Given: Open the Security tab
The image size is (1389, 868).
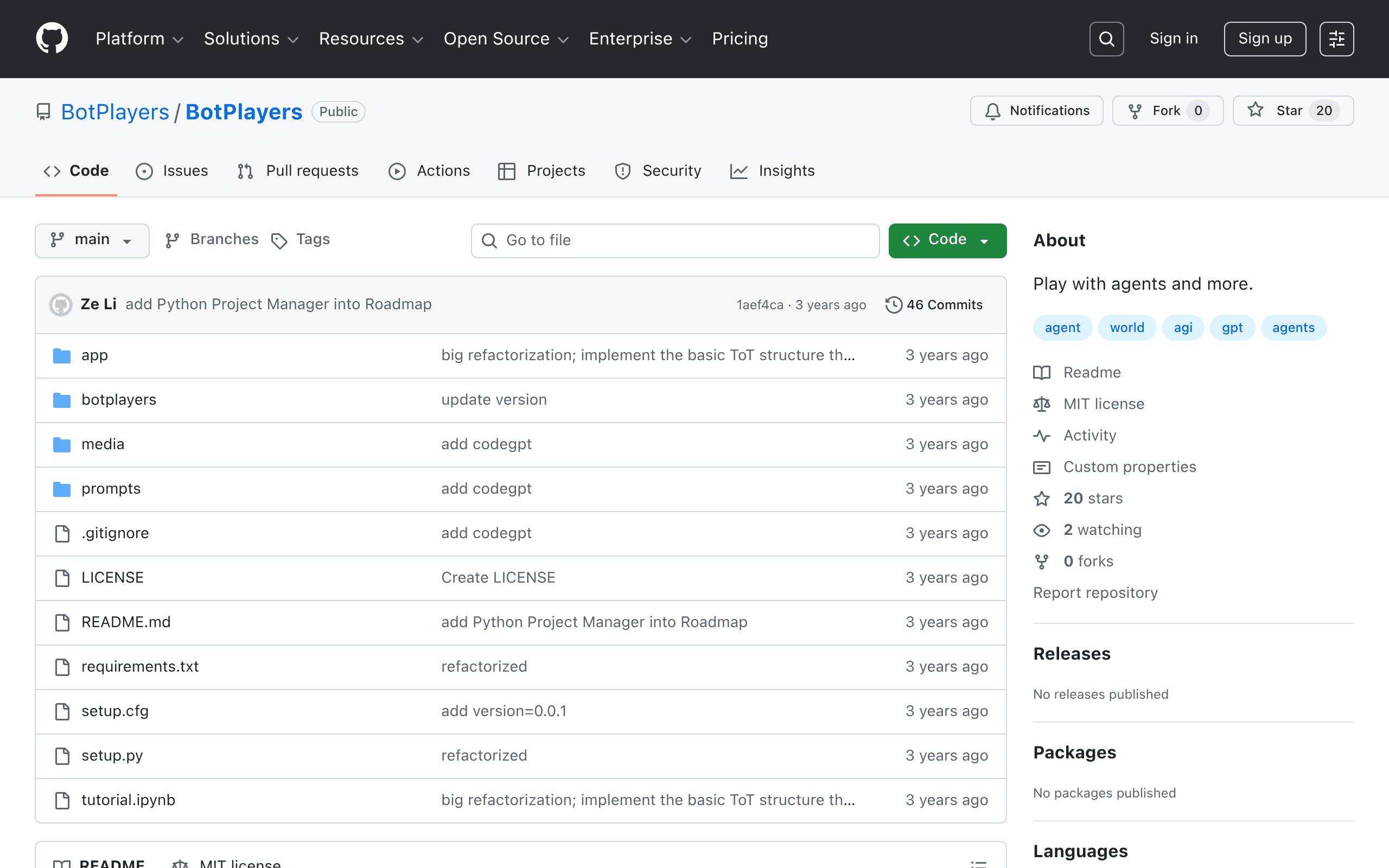Looking at the screenshot, I should tap(658, 171).
